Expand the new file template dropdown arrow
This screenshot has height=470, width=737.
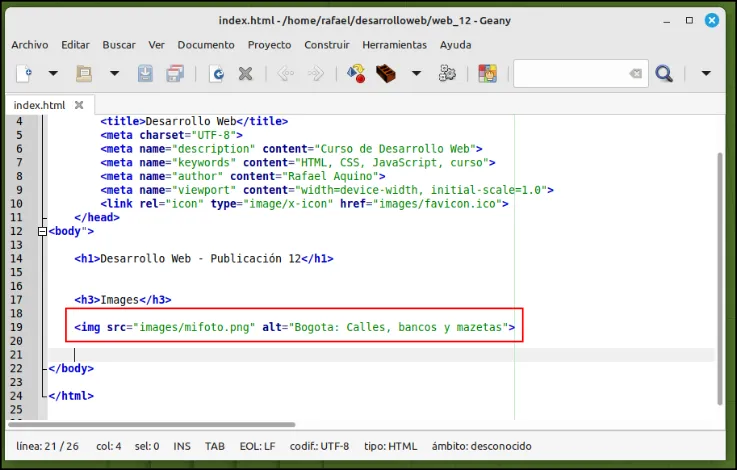point(53,73)
